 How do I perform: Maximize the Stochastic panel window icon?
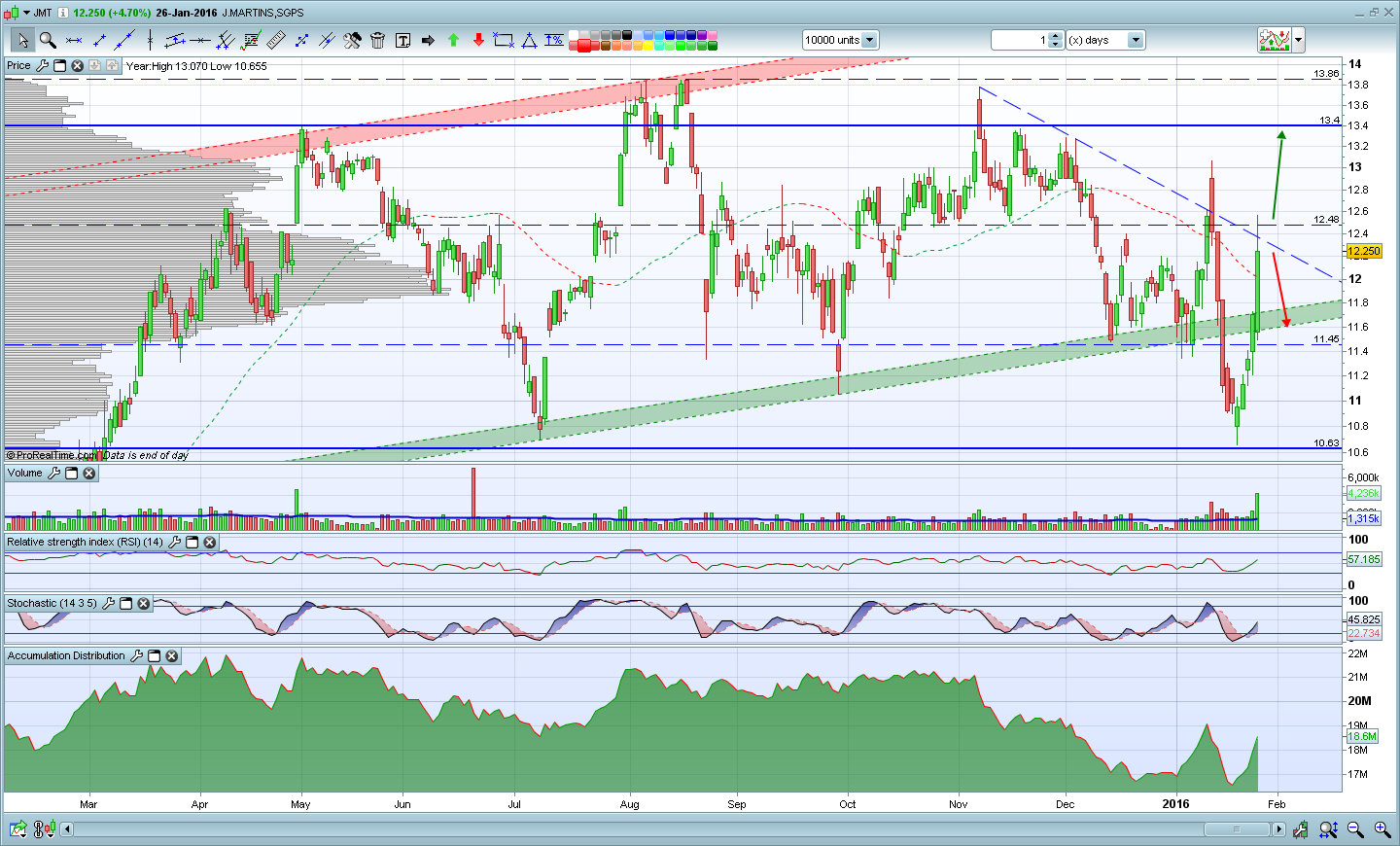pos(125,603)
